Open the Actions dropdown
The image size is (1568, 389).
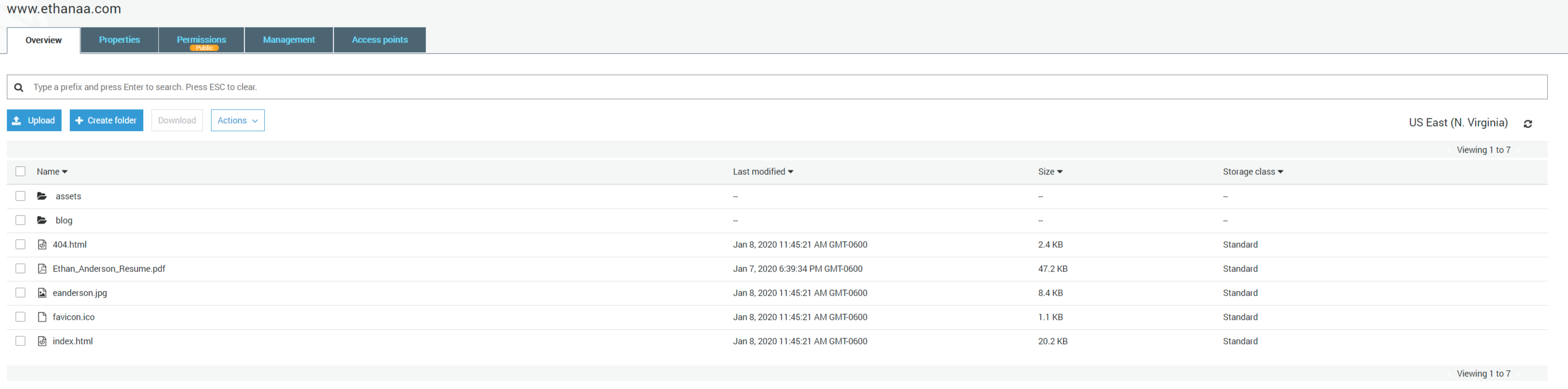point(238,120)
